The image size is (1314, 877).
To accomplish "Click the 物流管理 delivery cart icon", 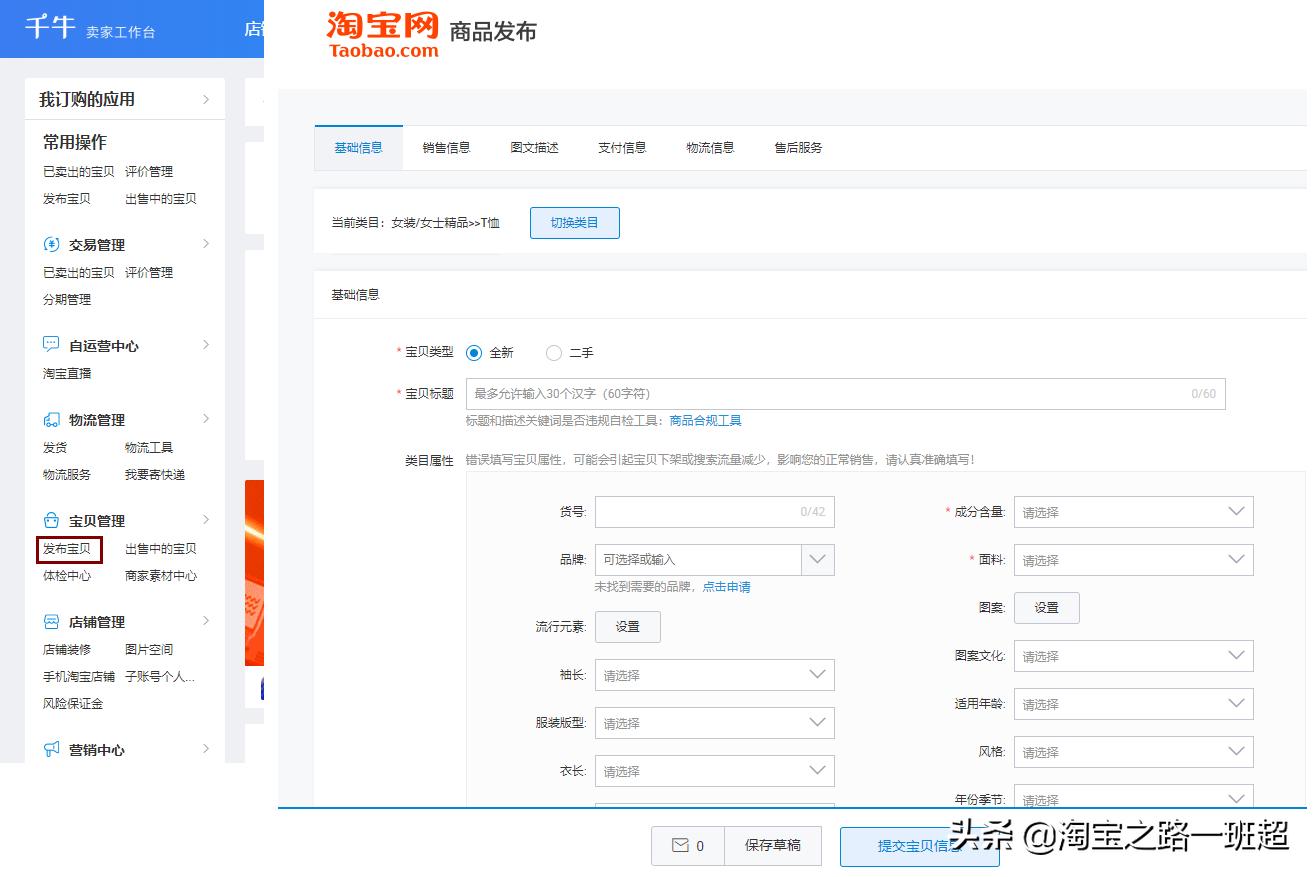I will click(50, 419).
